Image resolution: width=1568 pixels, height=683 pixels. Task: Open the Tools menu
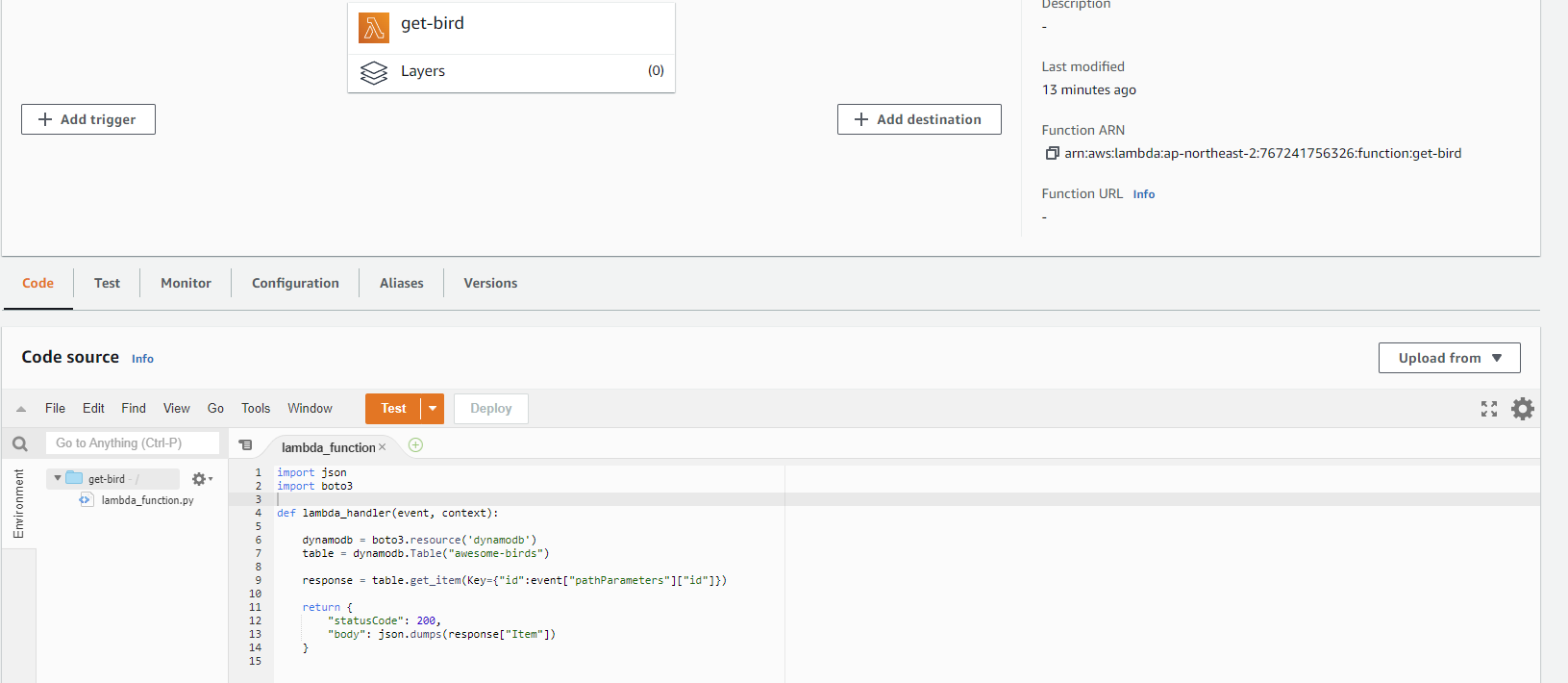[256, 408]
